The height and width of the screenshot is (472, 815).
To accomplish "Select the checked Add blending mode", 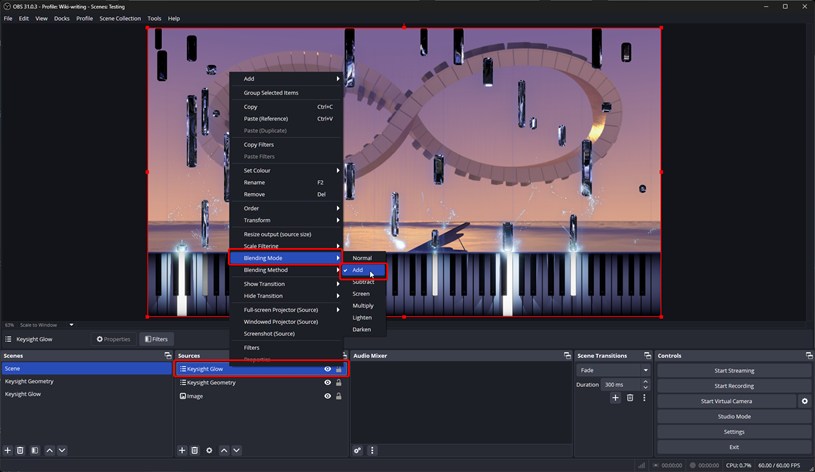I will [363, 270].
